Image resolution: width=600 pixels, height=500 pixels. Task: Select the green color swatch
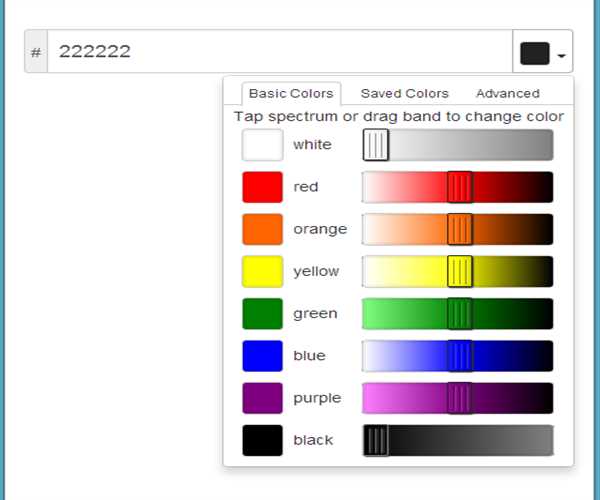262,313
